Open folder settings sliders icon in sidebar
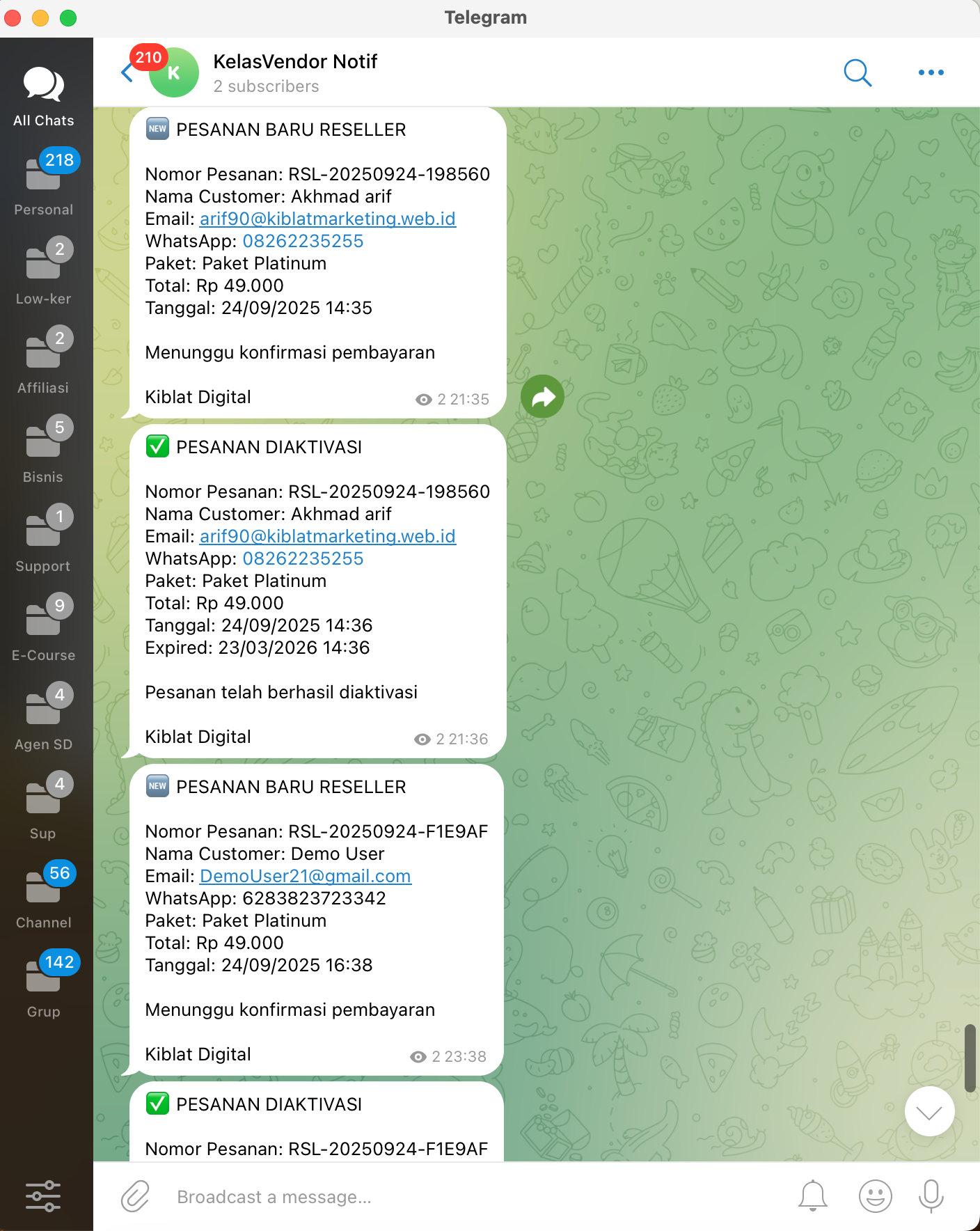The width and height of the screenshot is (980, 1231). coord(43,1196)
